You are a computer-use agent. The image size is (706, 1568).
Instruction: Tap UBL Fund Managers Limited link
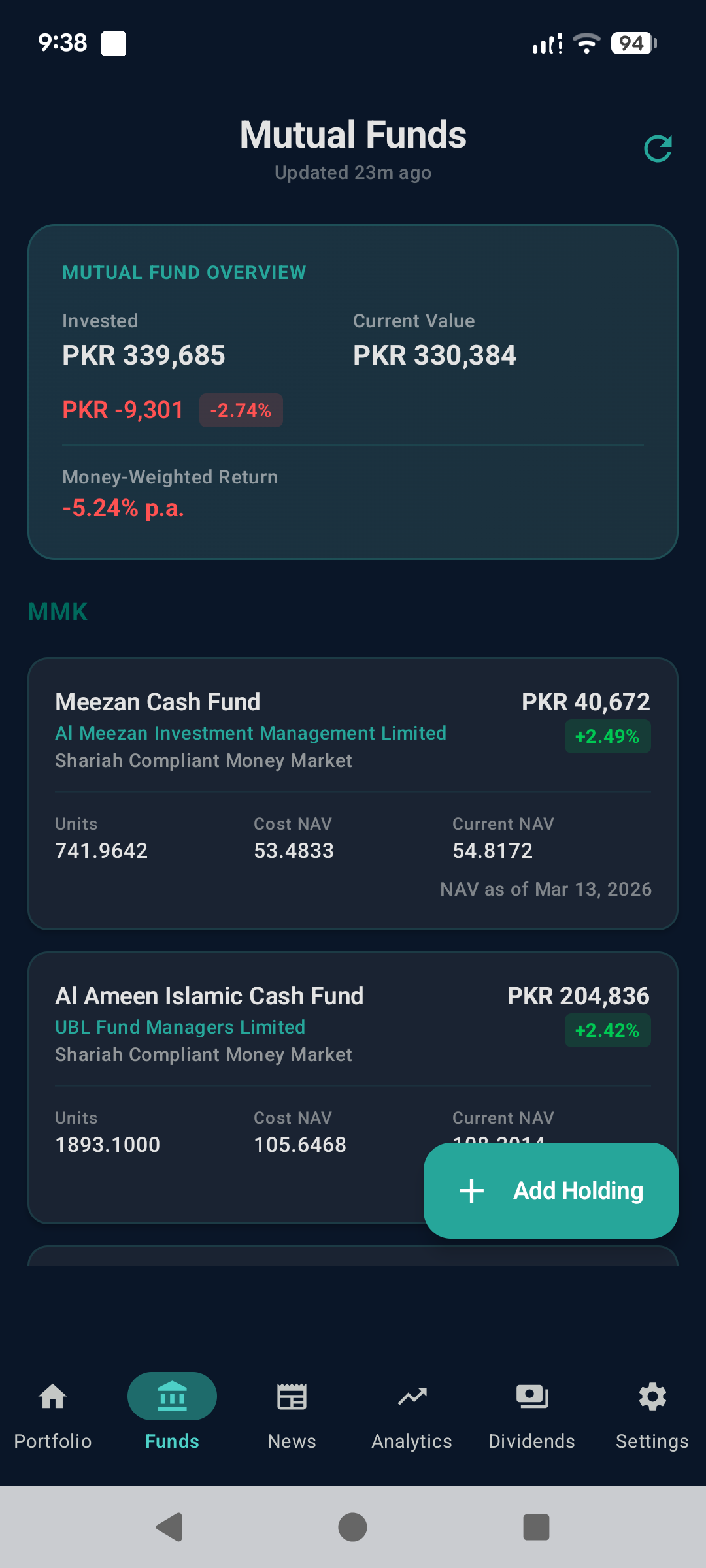click(x=180, y=1027)
